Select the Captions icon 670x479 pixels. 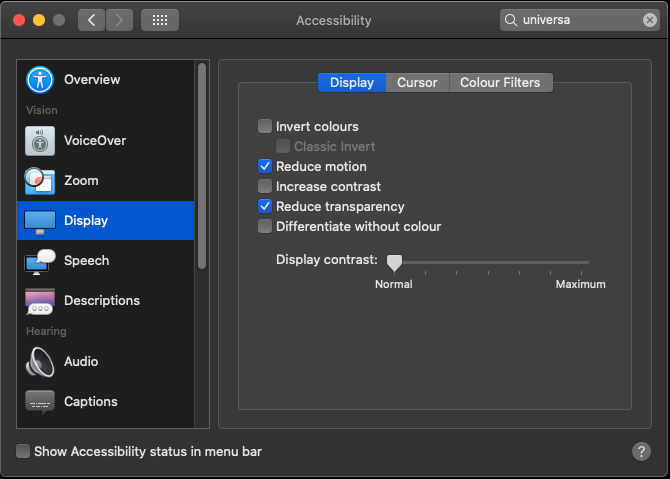pyautogui.click(x=40, y=402)
